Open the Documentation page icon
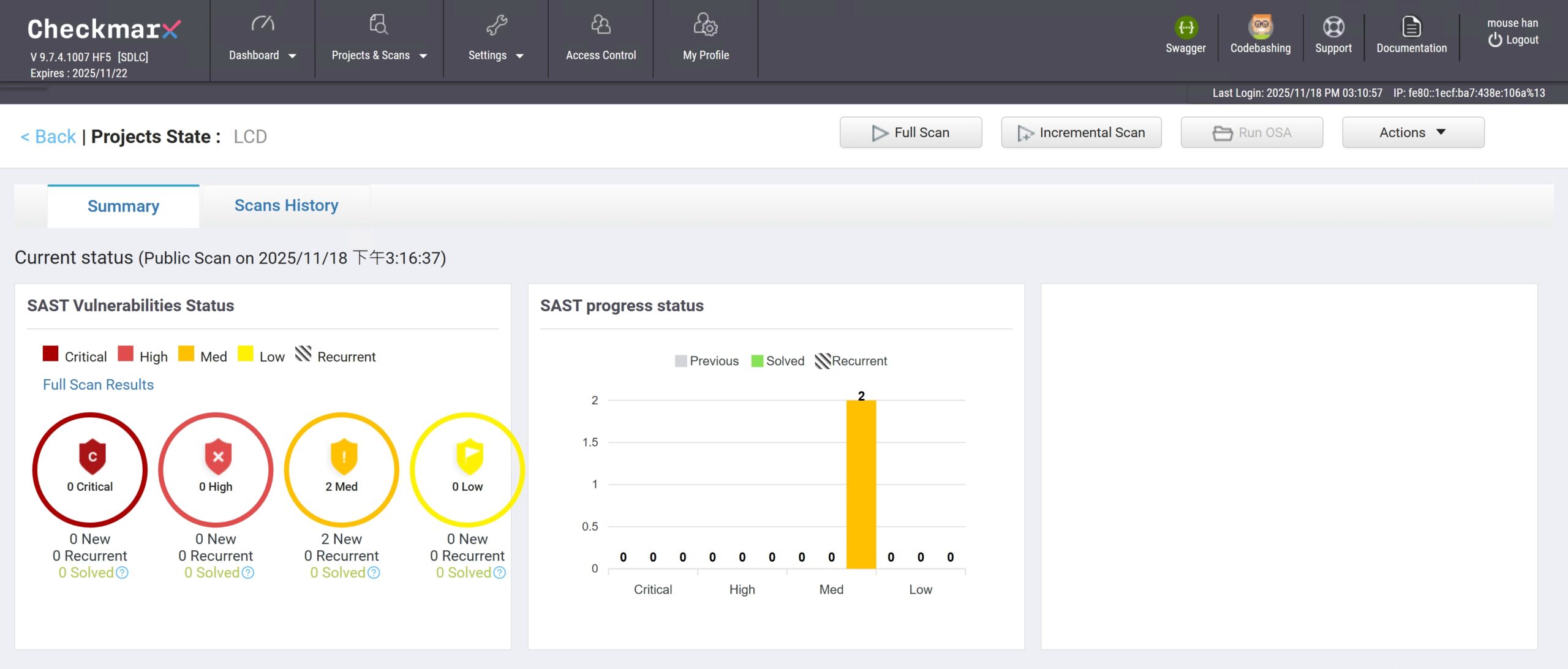Image resolution: width=1568 pixels, height=669 pixels. (1411, 27)
